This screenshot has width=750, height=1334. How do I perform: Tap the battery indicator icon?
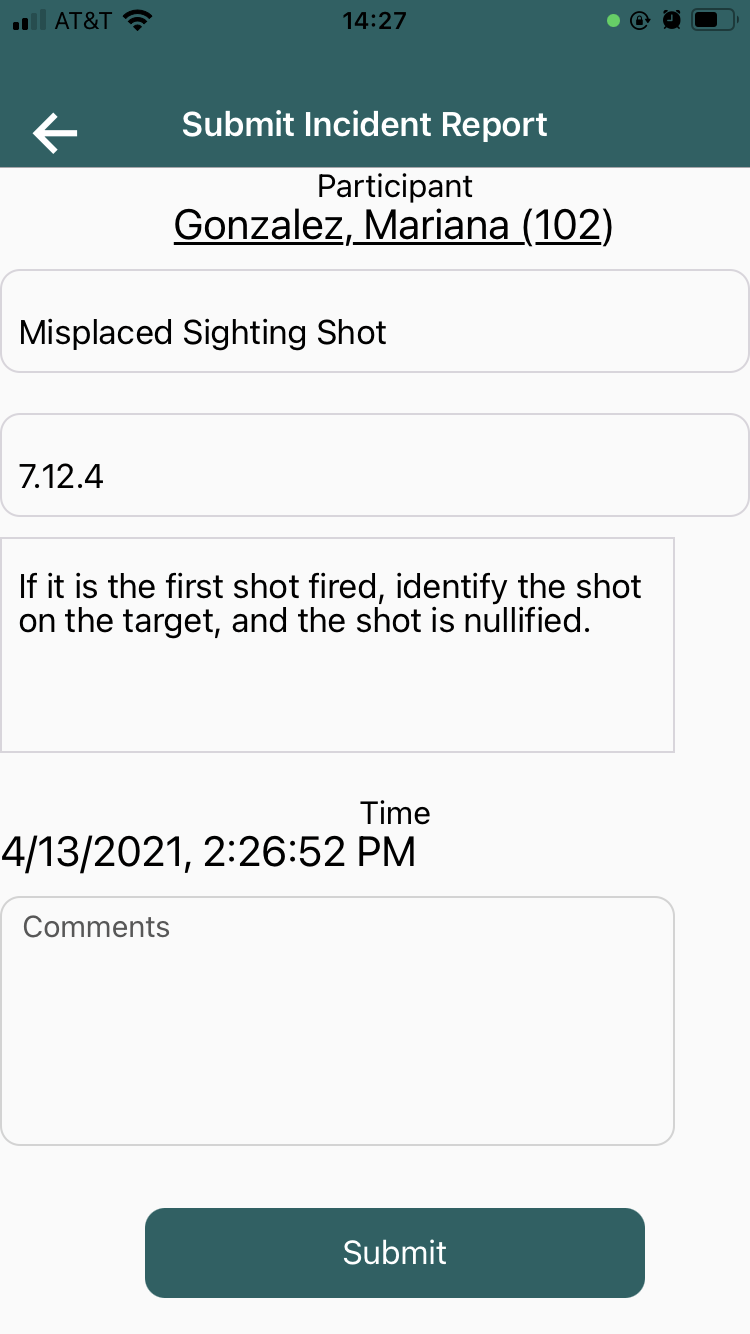click(x=714, y=20)
